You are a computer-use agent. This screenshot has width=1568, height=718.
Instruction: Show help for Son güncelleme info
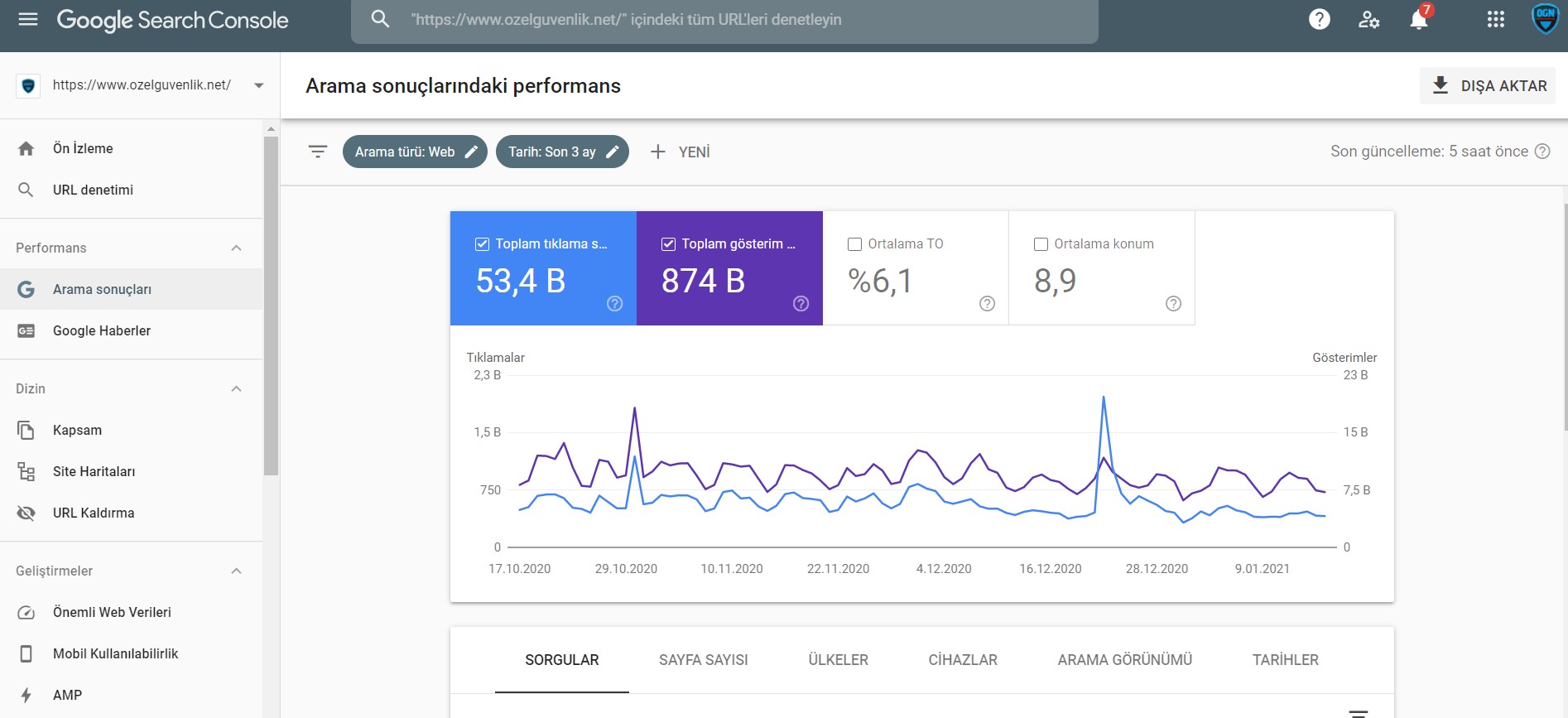click(1542, 152)
